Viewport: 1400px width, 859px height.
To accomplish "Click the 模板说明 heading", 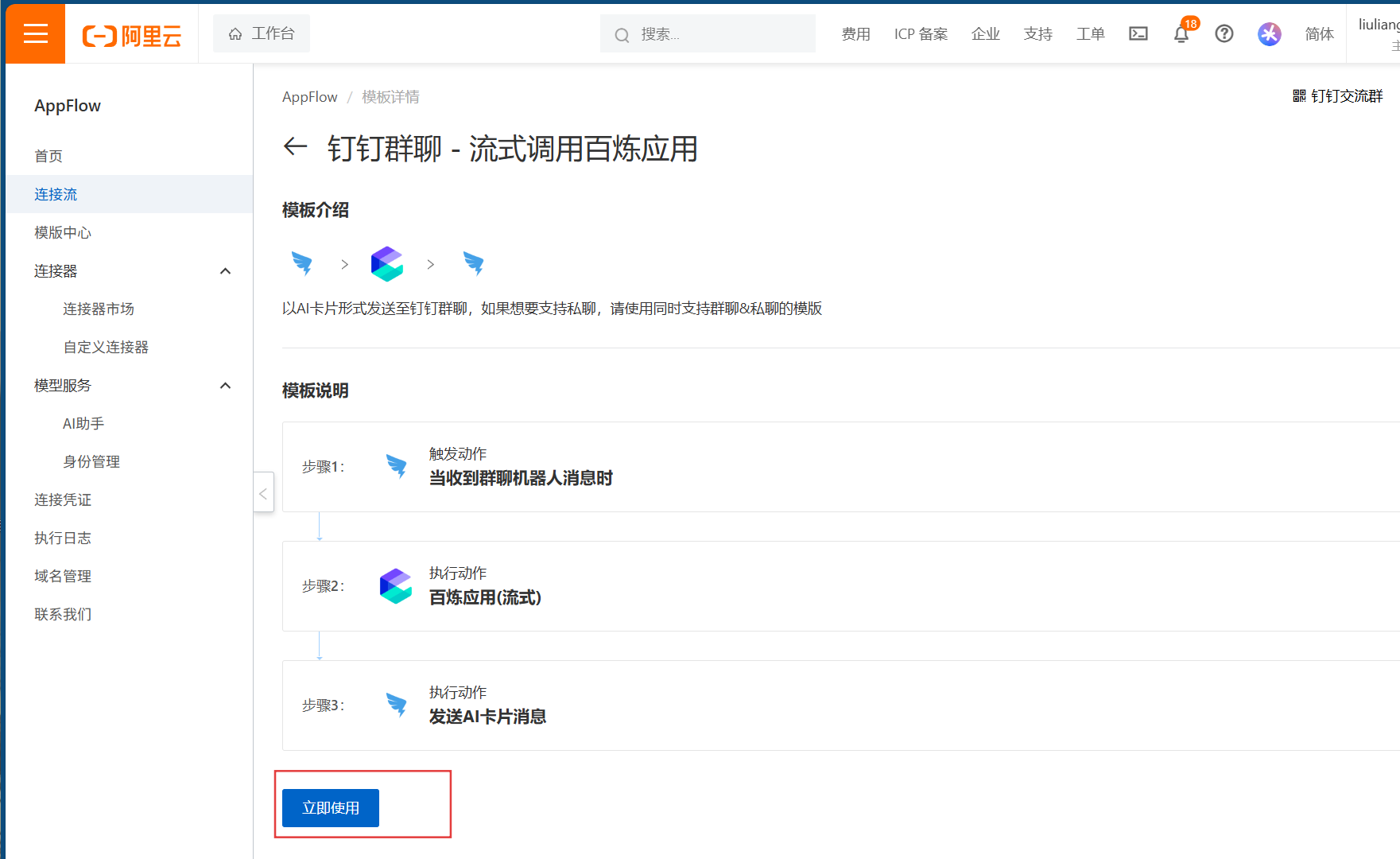I will (x=316, y=391).
